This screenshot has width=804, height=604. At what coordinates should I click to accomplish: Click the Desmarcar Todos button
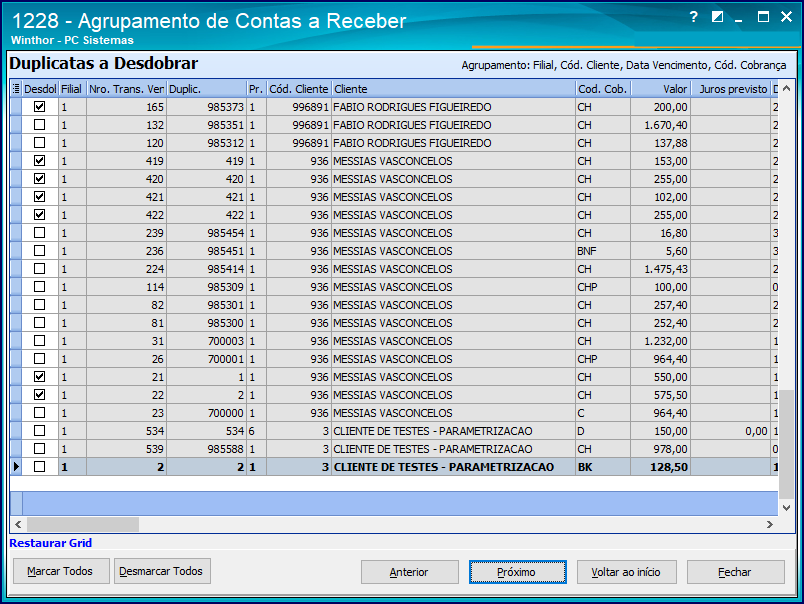tap(162, 571)
